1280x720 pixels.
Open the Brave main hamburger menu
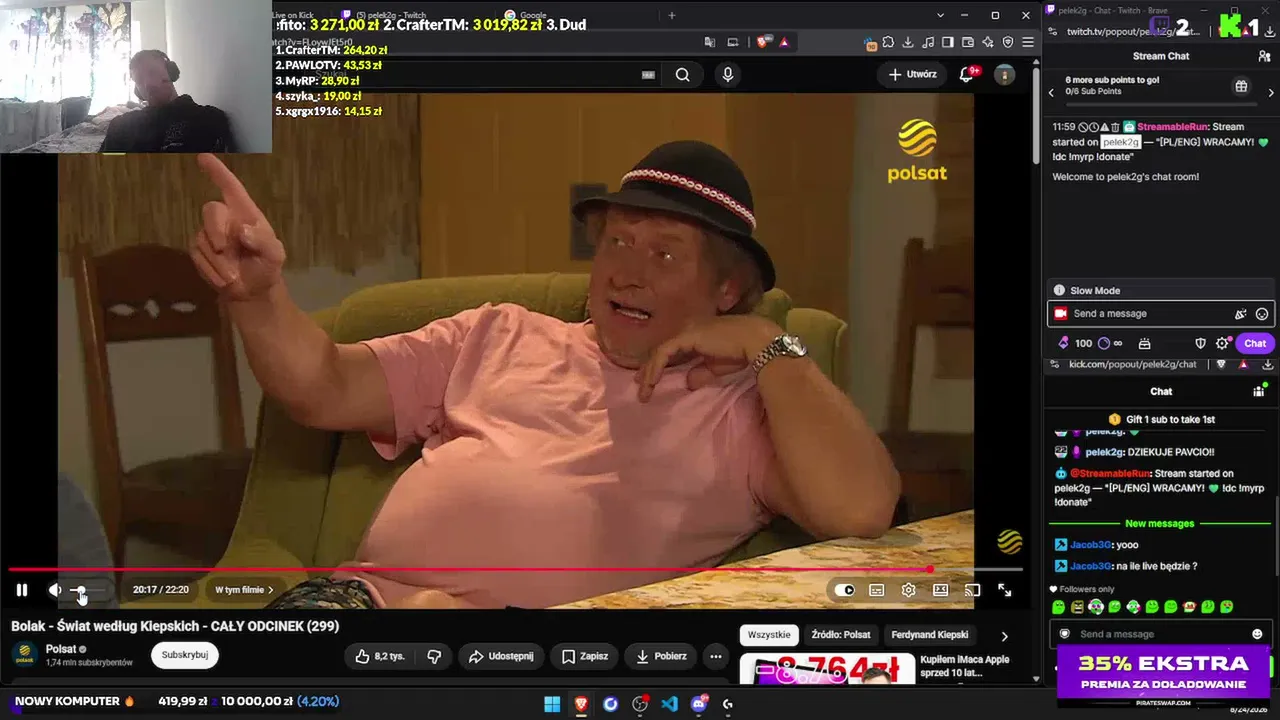point(1027,42)
